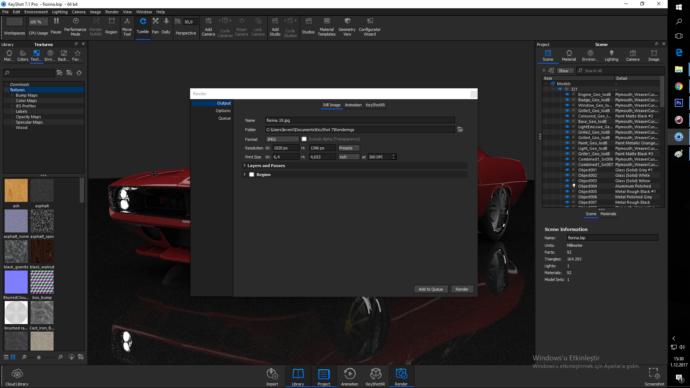Open the Environment menu in menu bar
Image resolution: width=690 pixels, height=388 pixels.
point(36,12)
